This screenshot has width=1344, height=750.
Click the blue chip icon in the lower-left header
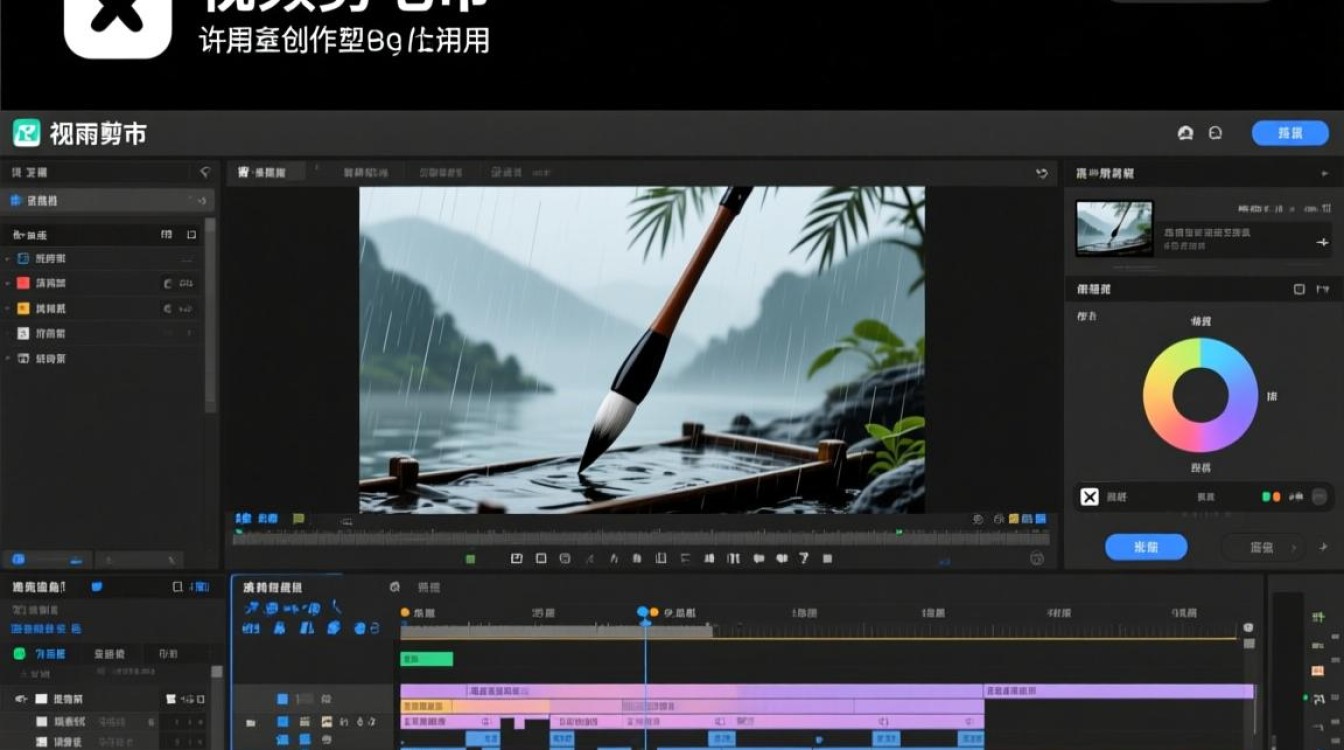[97, 587]
